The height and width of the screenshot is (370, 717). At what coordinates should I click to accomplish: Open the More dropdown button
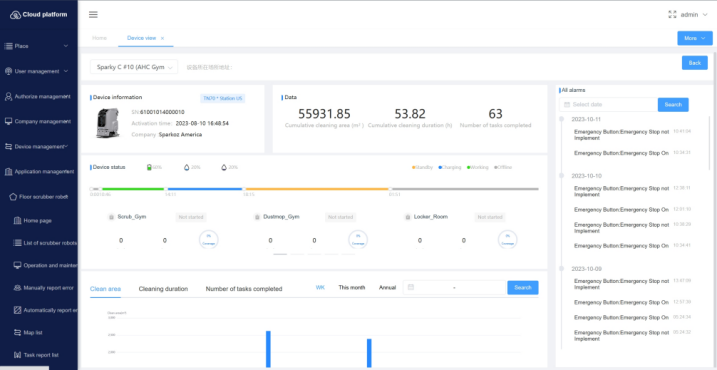(x=695, y=38)
